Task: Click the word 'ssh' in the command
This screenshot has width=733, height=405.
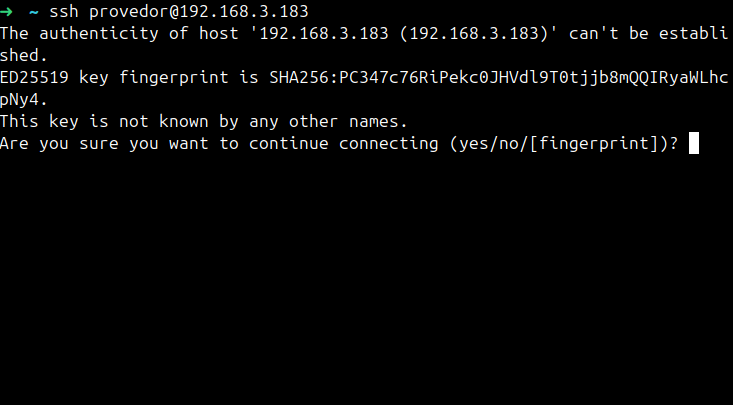Action: [64, 11]
